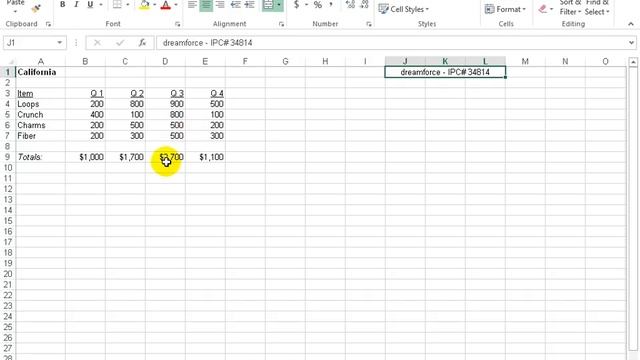
Task: Open the Sort & Filter menu
Action: click(x=570, y=7)
